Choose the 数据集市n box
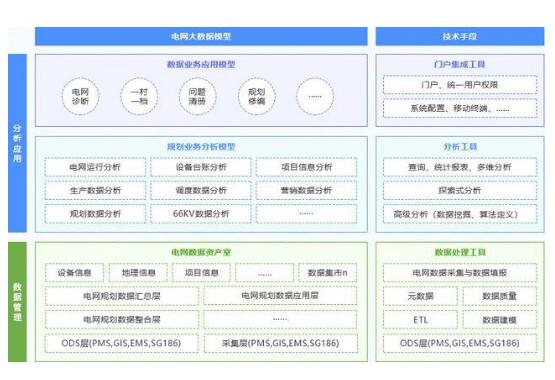 327,273
